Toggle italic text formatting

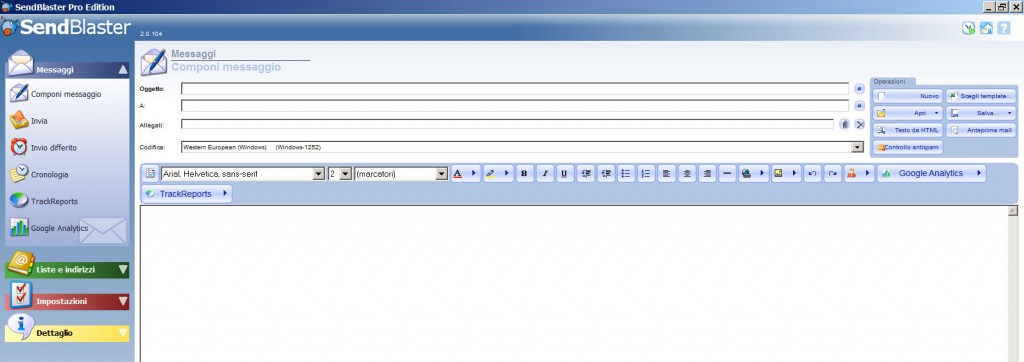coord(545,174)
